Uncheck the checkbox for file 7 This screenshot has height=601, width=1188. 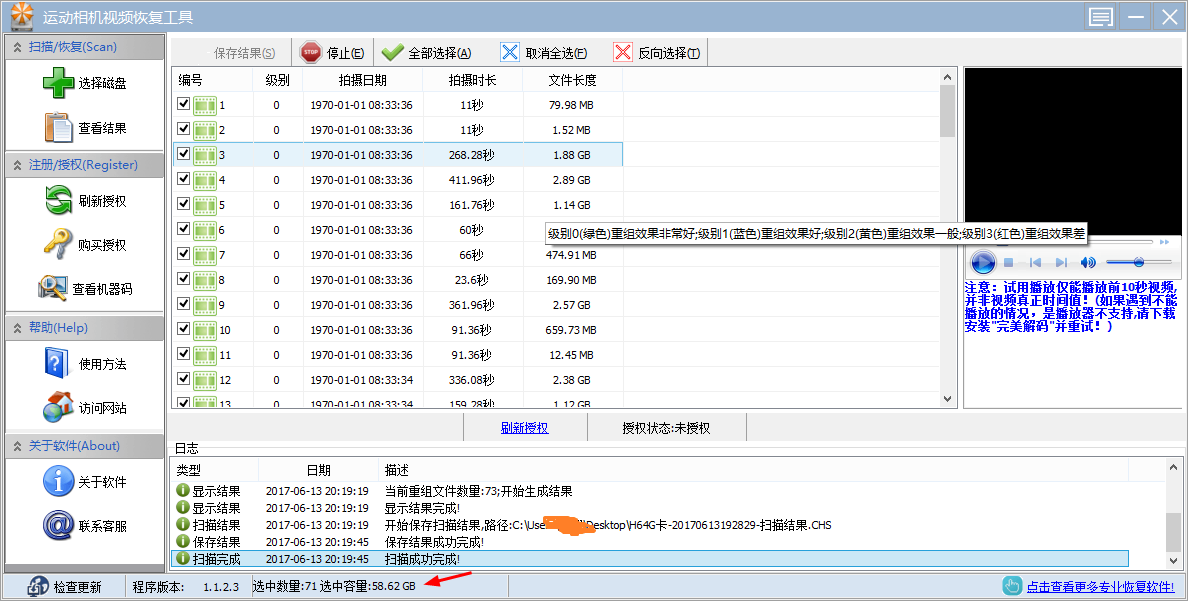183,254
